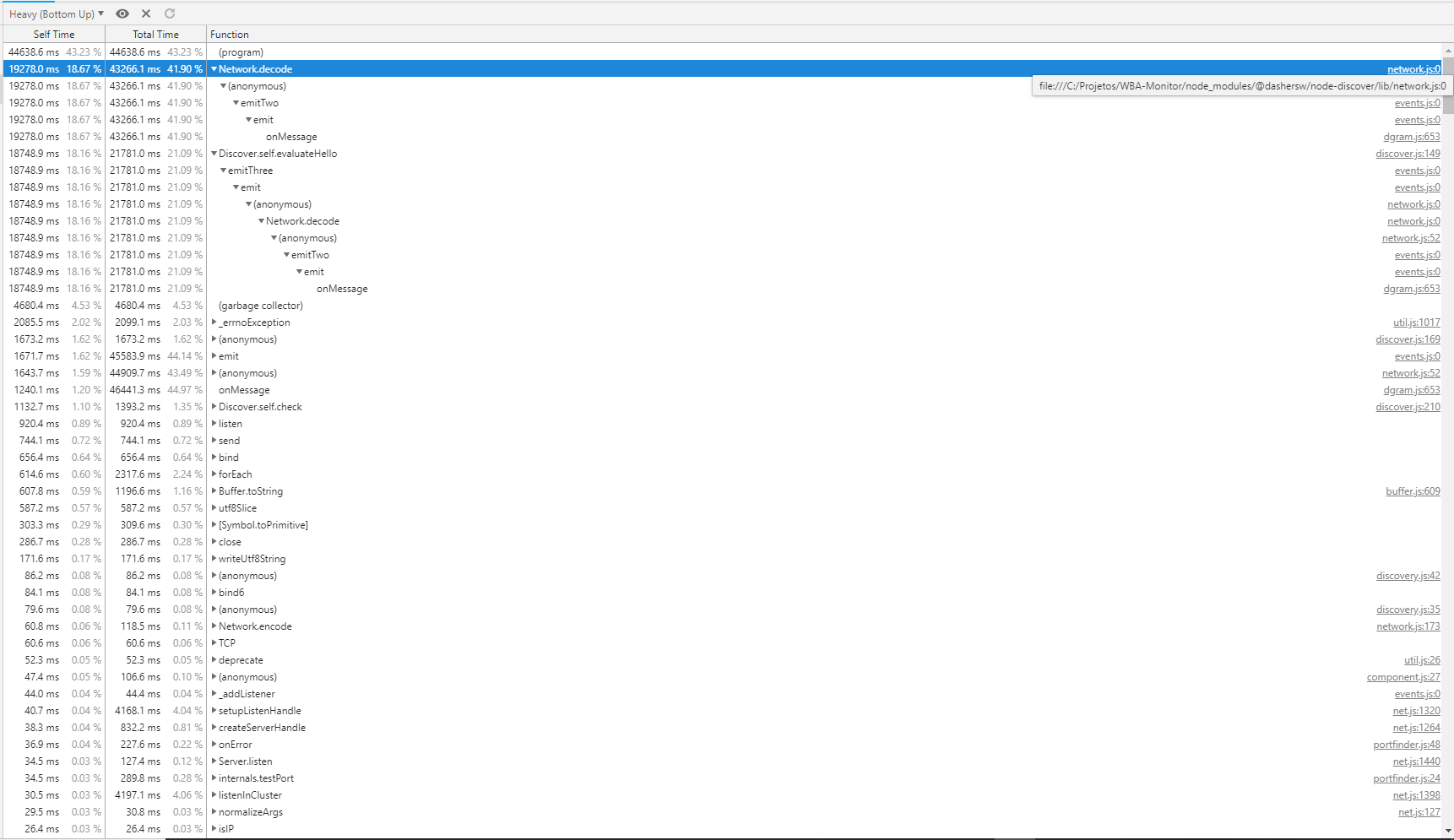Expand the writeUtf8String row

(x=214, y=559)
